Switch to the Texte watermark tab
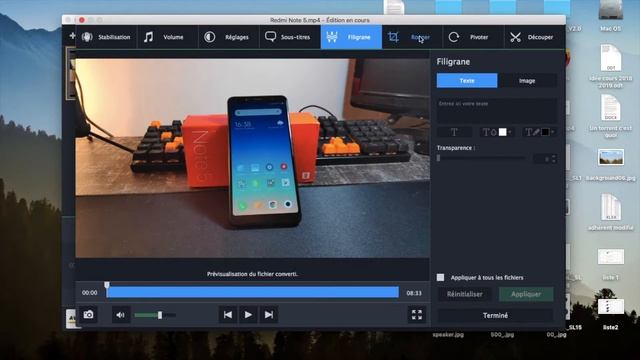 pyautogui.click(x=467, y=81)
